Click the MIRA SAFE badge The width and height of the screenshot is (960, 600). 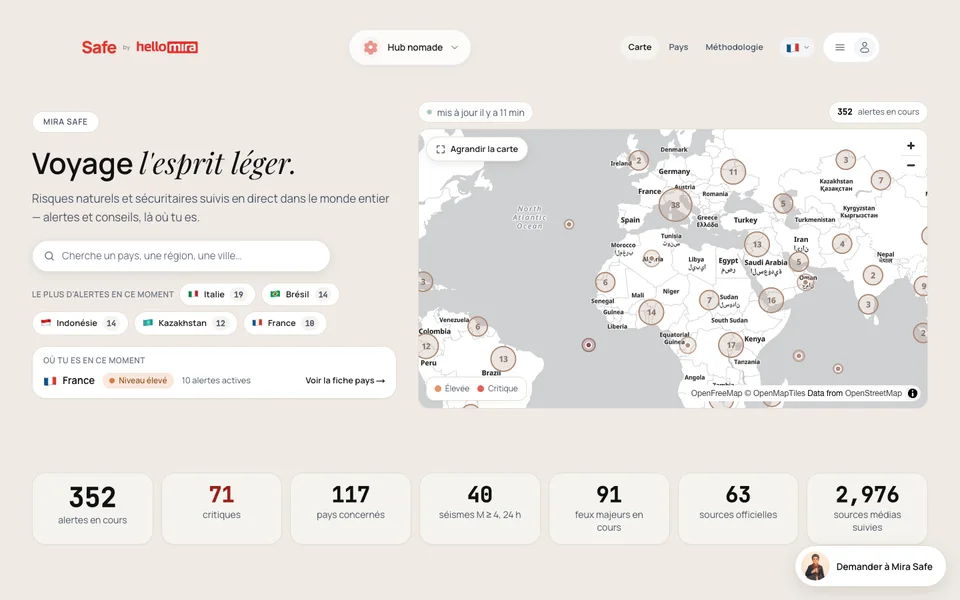click(66, 122)
